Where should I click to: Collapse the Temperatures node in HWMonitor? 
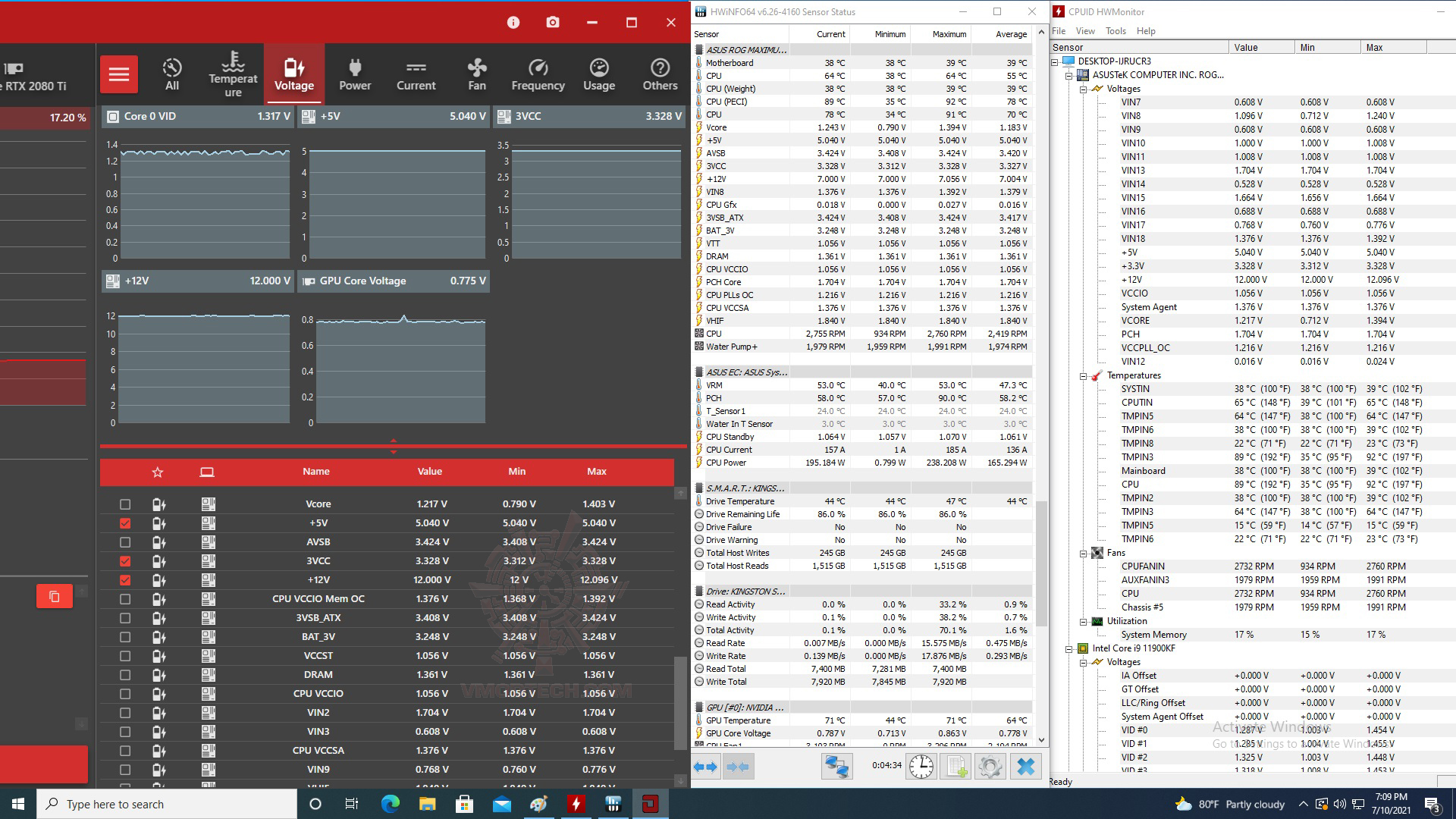pyautogui.click(x=1083, y=376)
